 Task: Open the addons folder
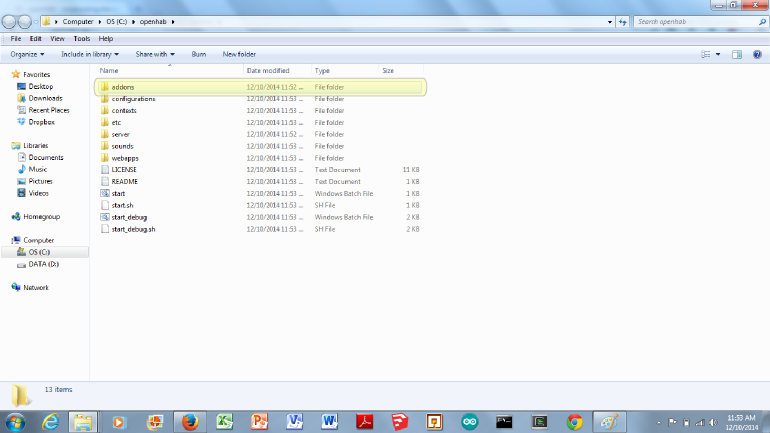pyautogui.click(x=260, y=87)
